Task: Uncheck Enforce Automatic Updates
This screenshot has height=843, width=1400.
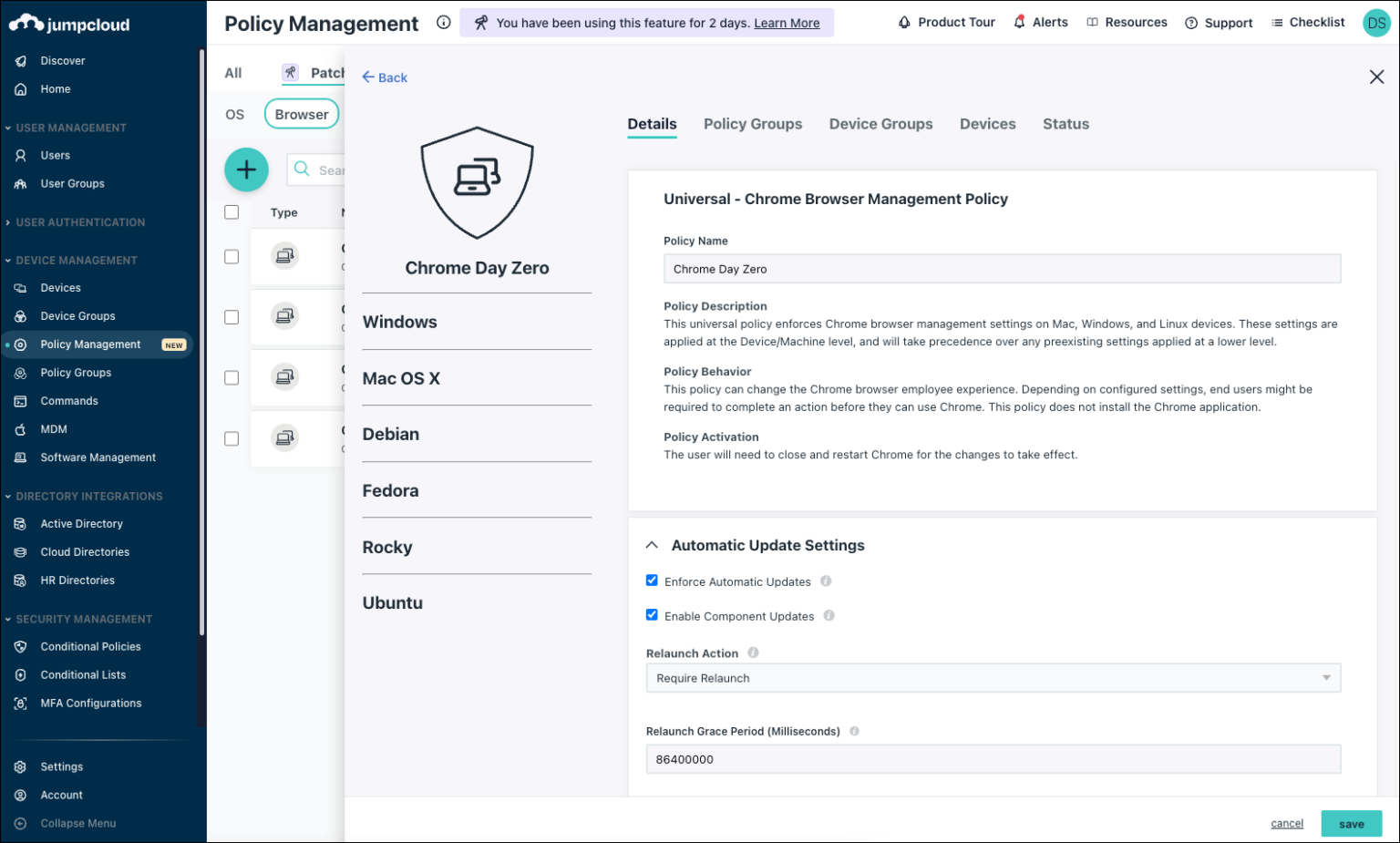Action: pyautogui.click(x=652, y=580)
